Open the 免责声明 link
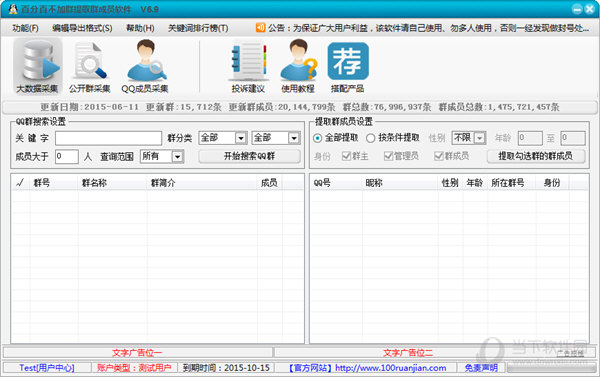600x377 pixels. (481, 368)
